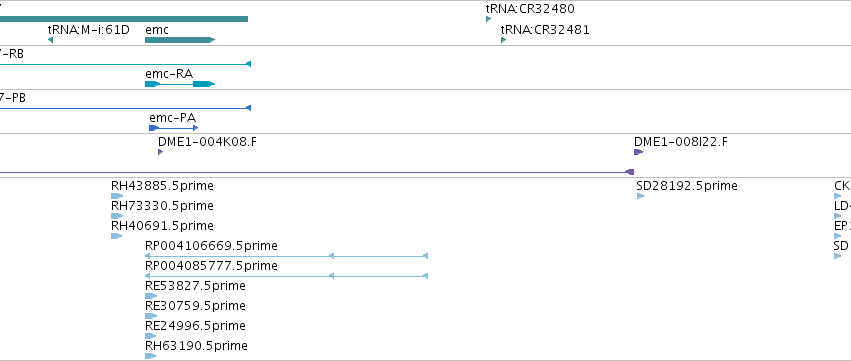
Task: Click the emc-PA protein feature
Action: (x=174, y=128)
